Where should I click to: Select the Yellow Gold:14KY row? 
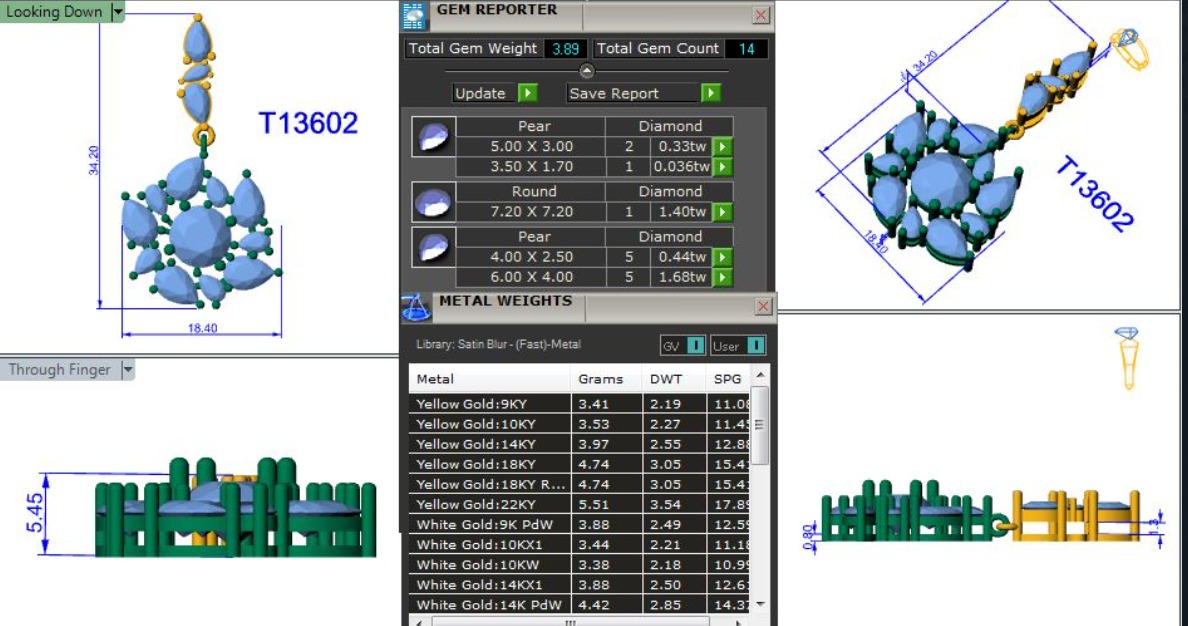pos(580,444)
